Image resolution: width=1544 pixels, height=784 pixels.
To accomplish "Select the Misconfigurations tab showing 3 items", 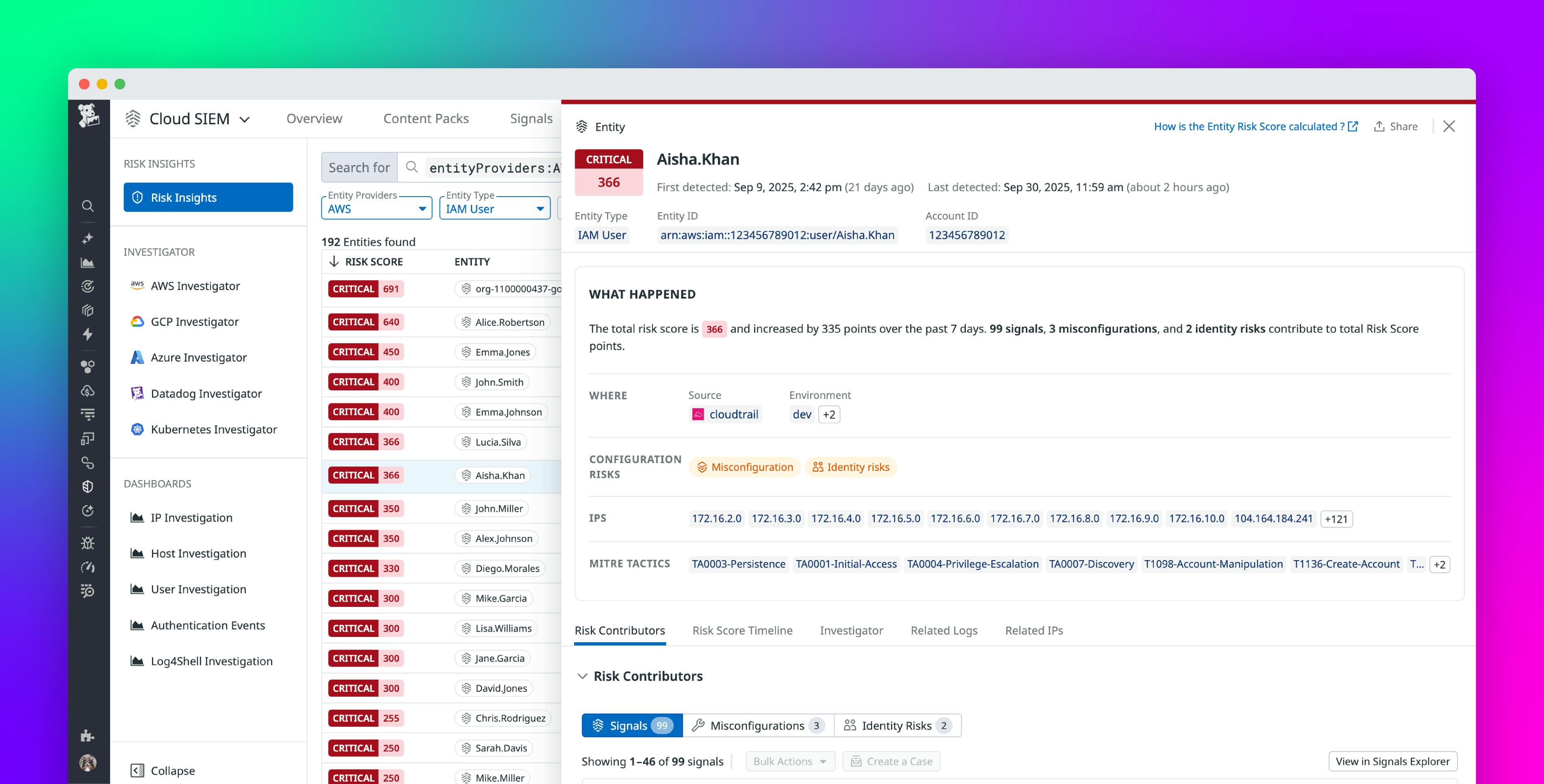I will [x=758, y=725].
